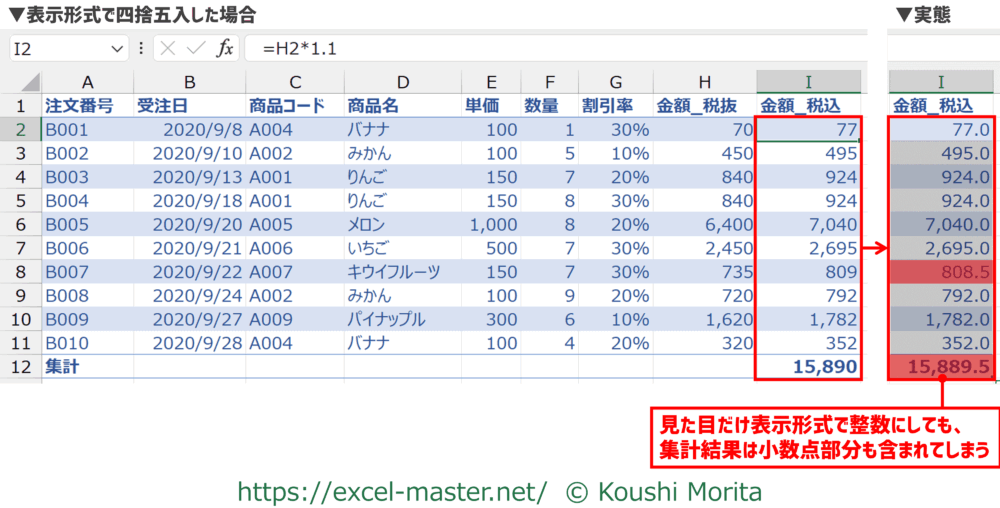Select row 8 header
This screenshot has height=508, width=1000.
click(x=21, y=271)
